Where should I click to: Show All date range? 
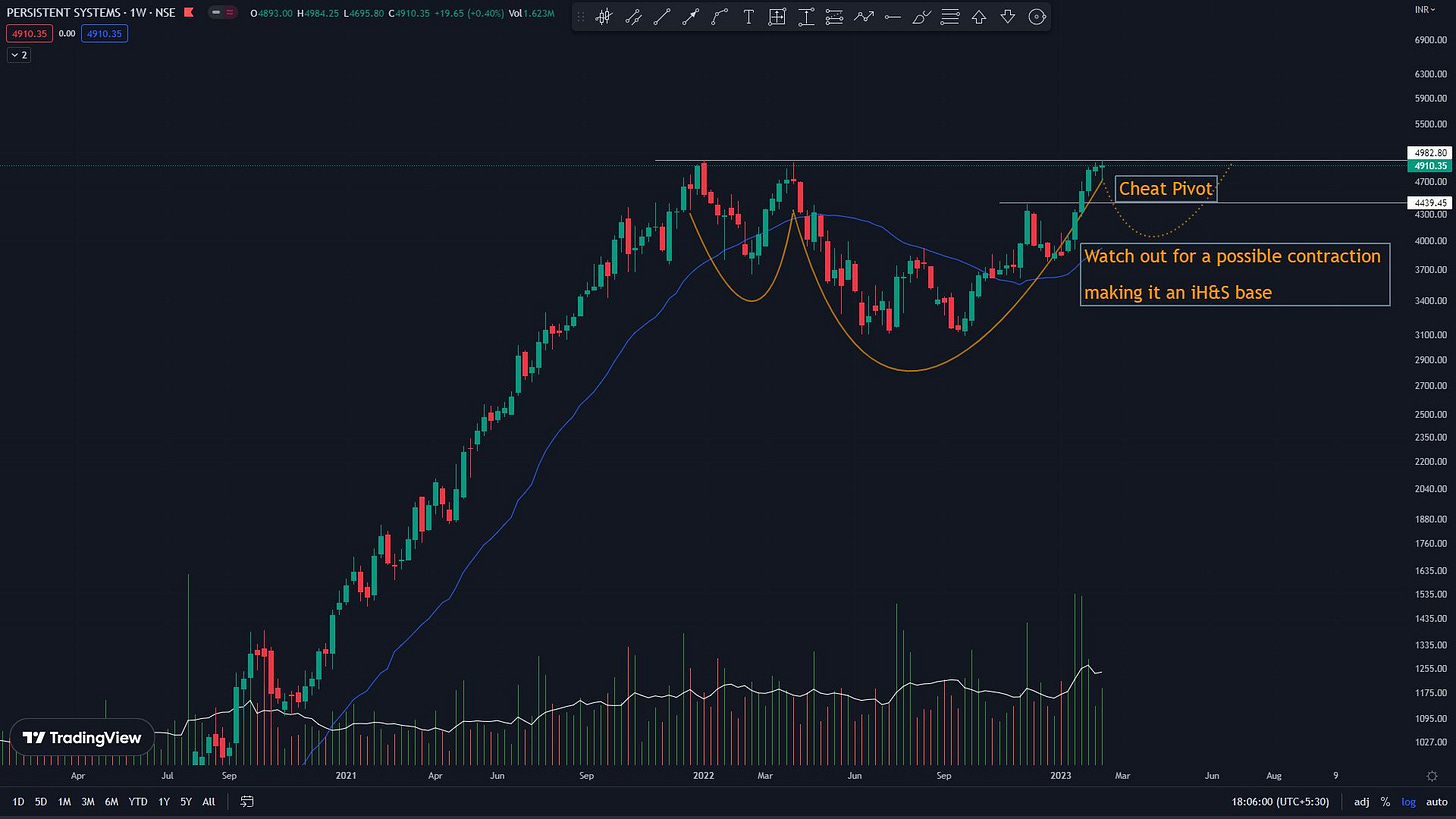[209, 801]
